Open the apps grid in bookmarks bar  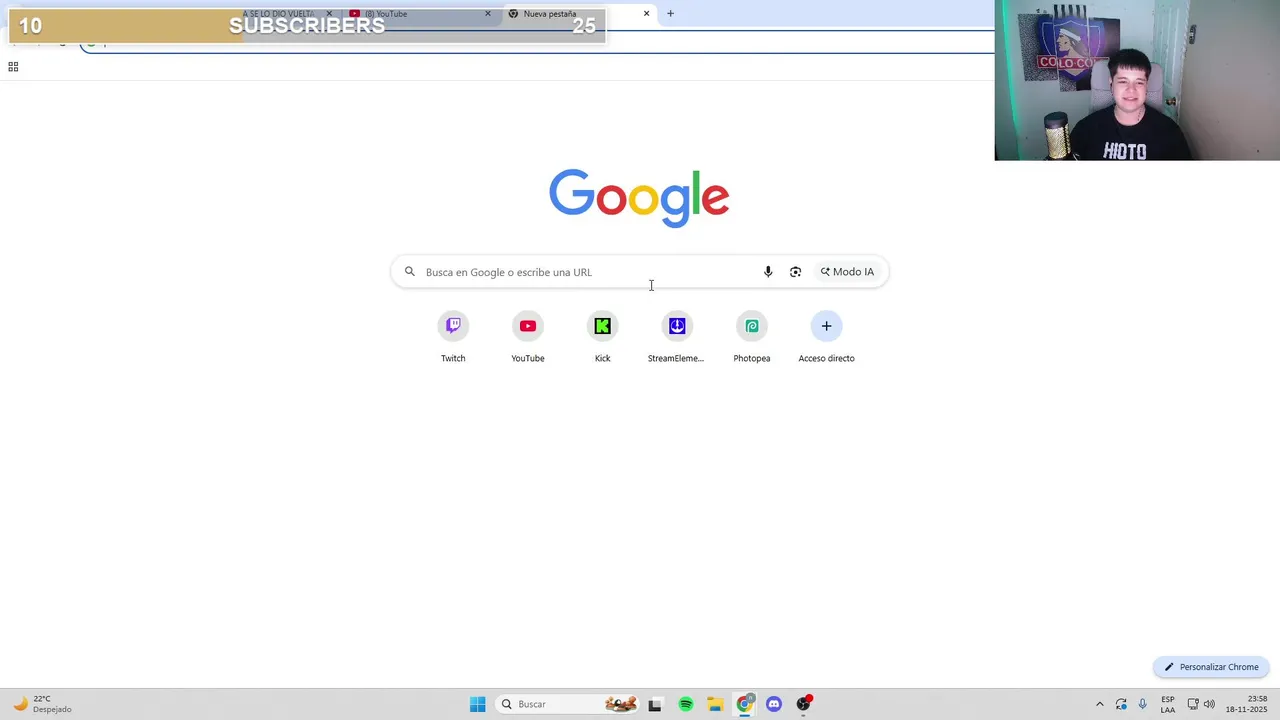13,67
